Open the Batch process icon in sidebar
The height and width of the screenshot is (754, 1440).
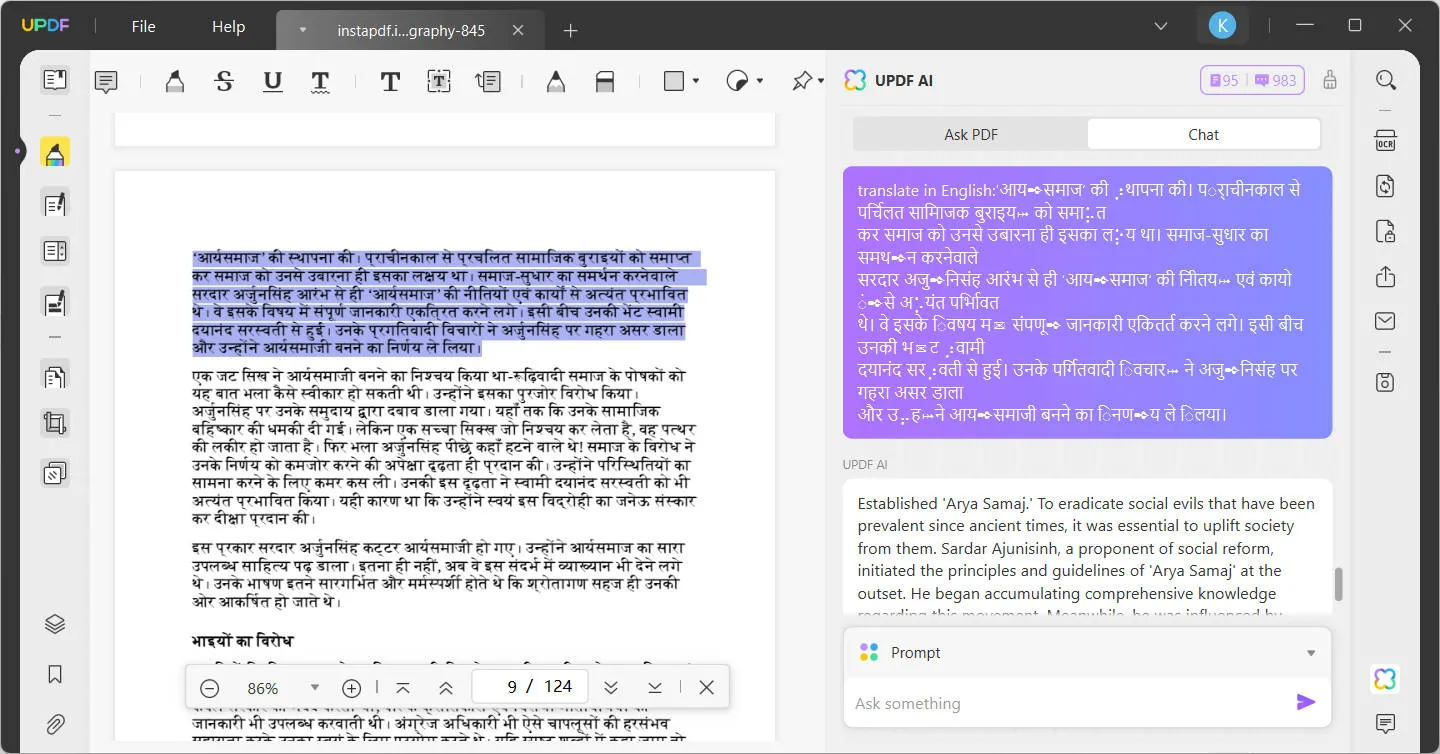(x=55, y=472)
